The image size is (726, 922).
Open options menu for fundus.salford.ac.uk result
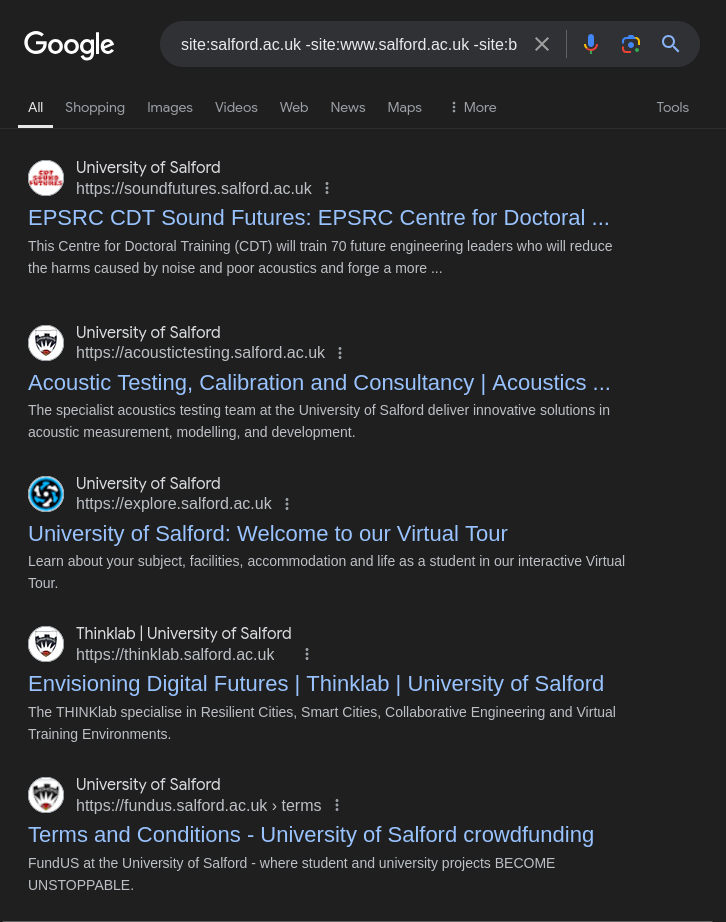337,805
